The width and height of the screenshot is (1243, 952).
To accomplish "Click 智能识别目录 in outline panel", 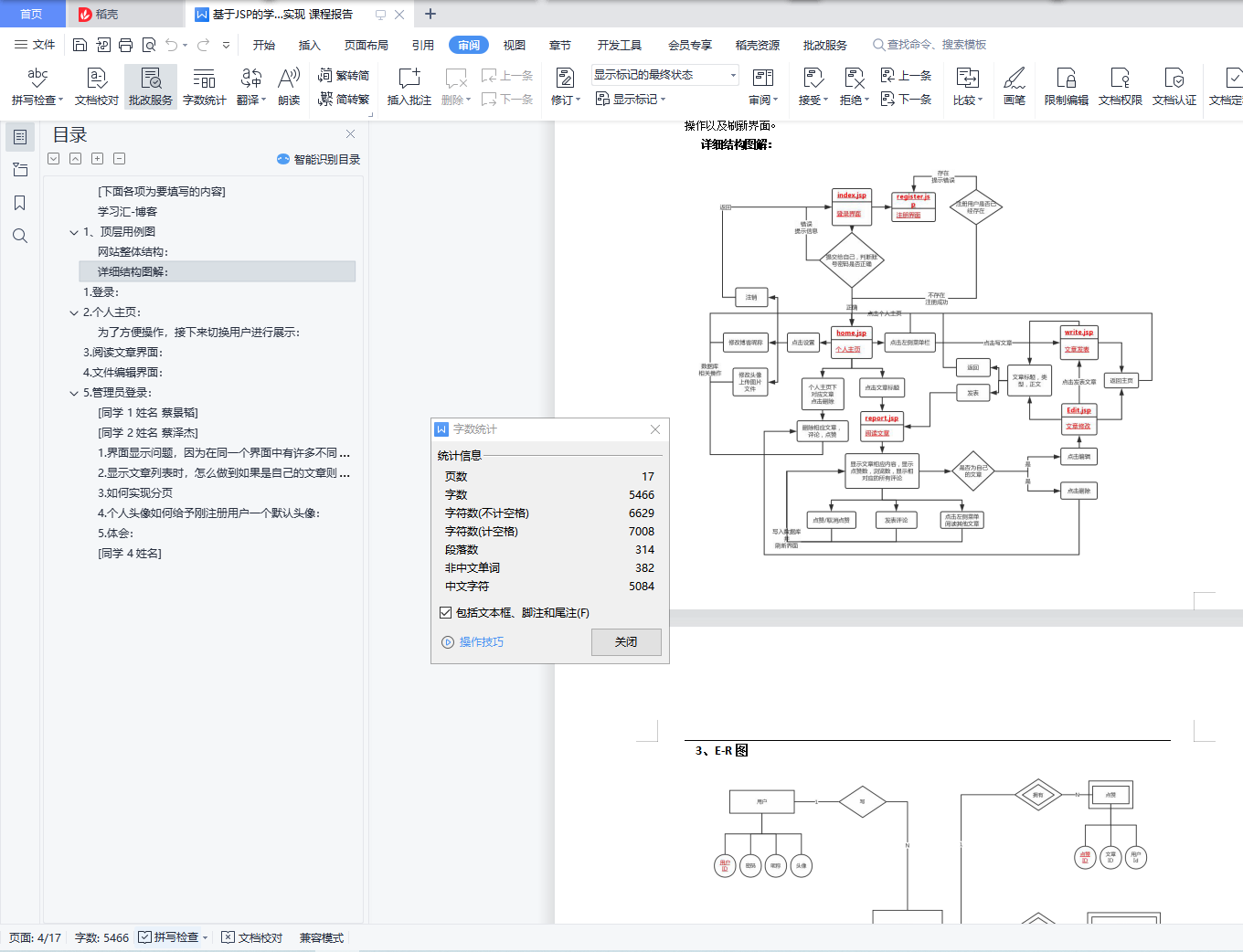I will pos(318,159).
